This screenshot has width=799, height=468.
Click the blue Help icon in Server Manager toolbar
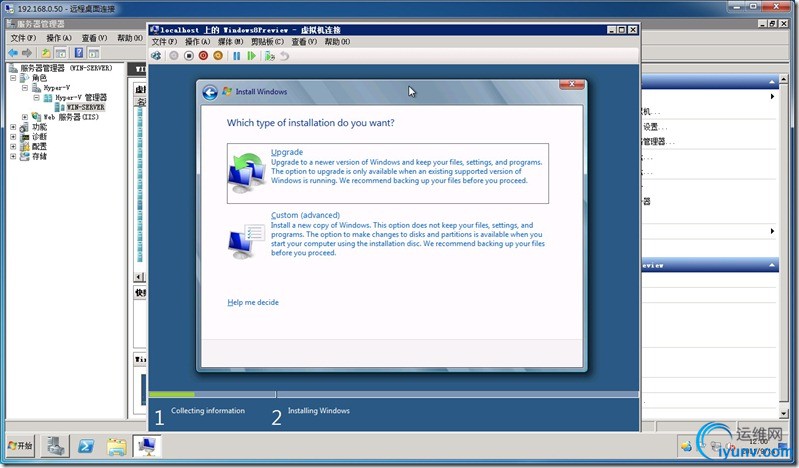79,53
